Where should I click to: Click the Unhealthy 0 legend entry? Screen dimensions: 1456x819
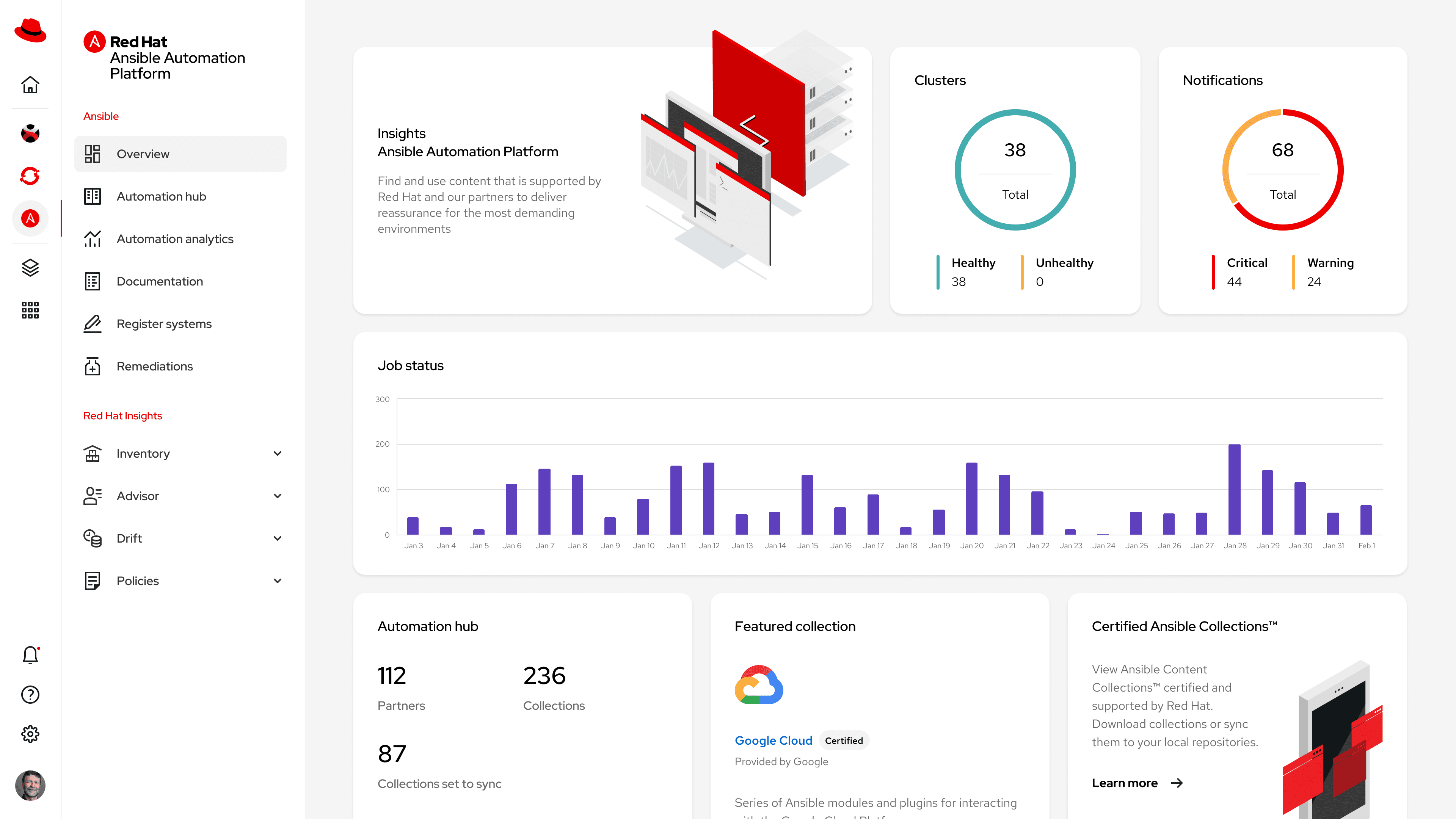tap(1057, 272)
